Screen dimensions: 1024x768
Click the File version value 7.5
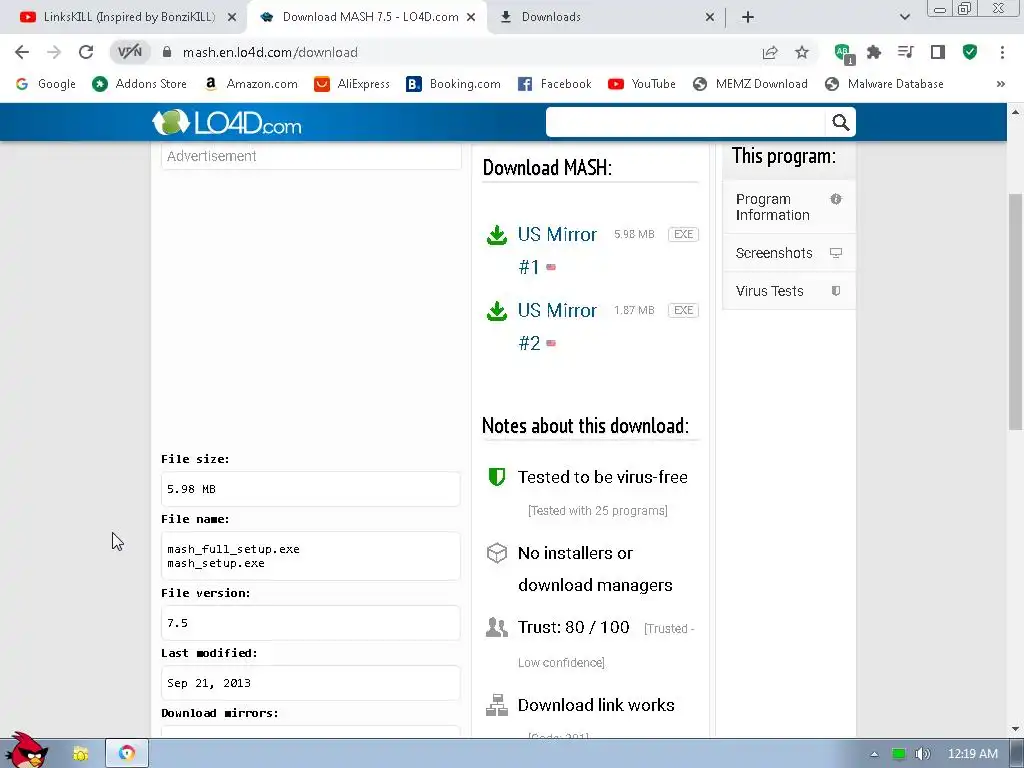coord(178,623)
